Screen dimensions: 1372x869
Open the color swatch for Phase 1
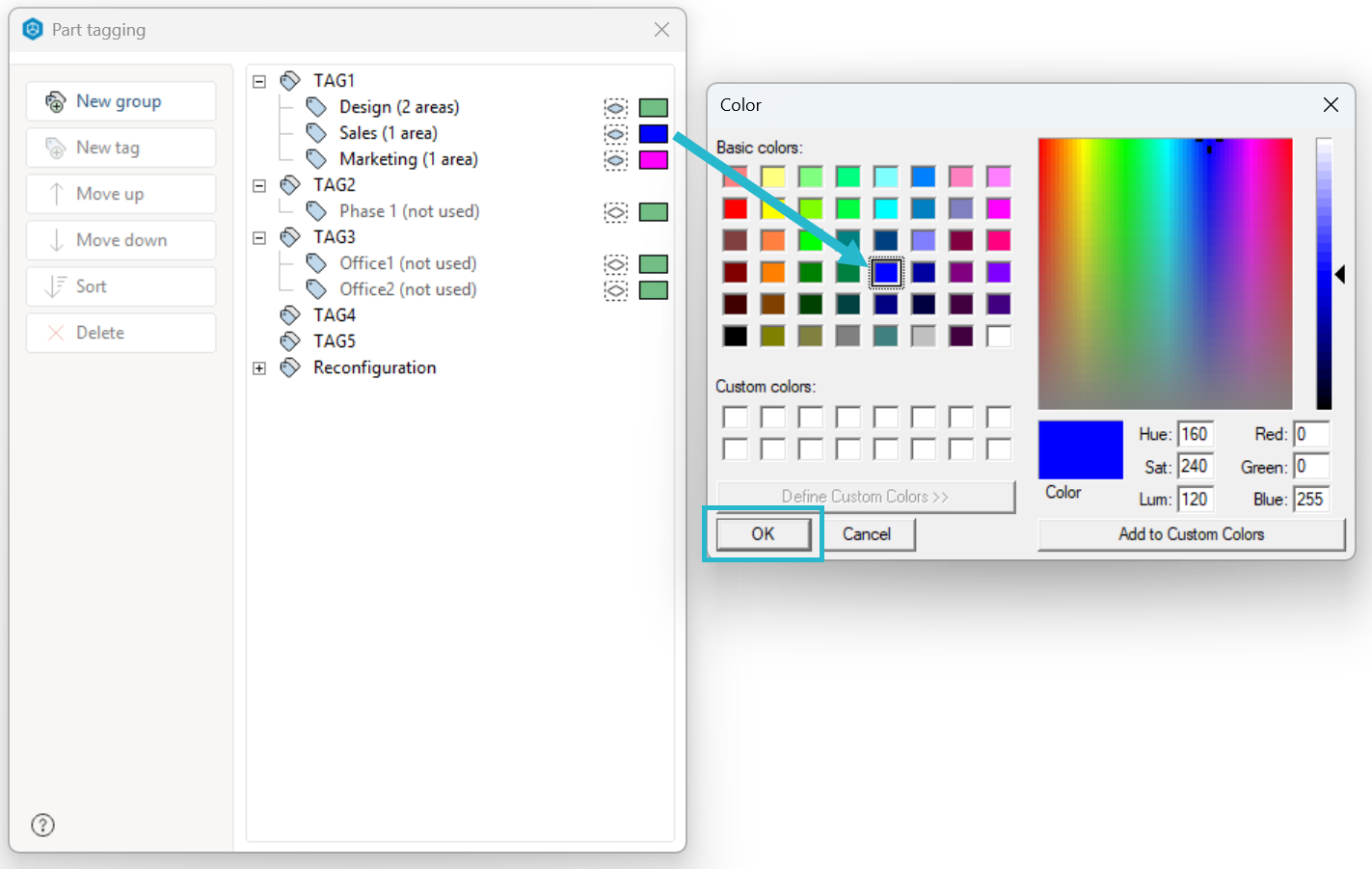tap(654, 212)
